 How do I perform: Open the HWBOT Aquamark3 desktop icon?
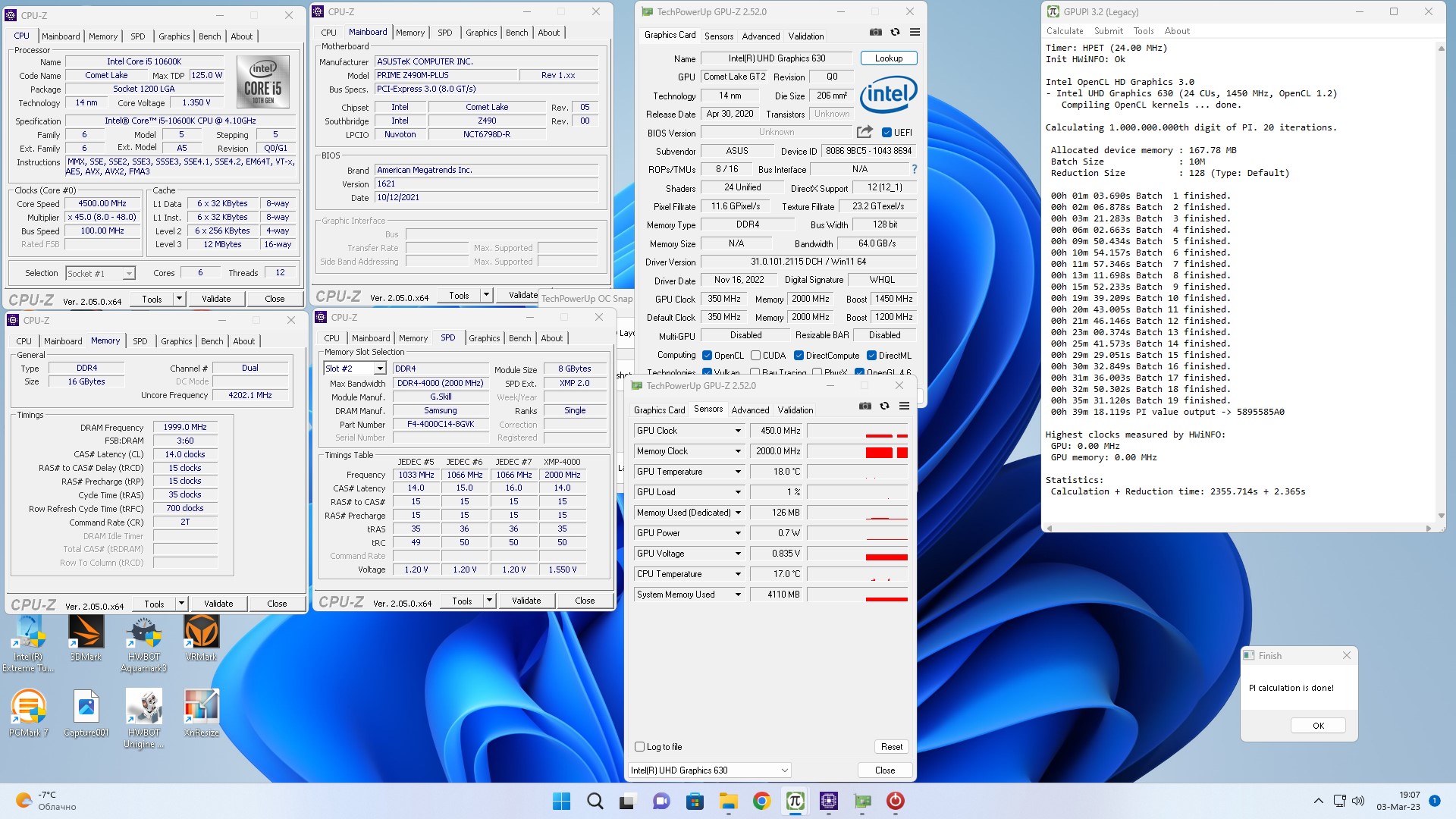(x=143, y=643)
